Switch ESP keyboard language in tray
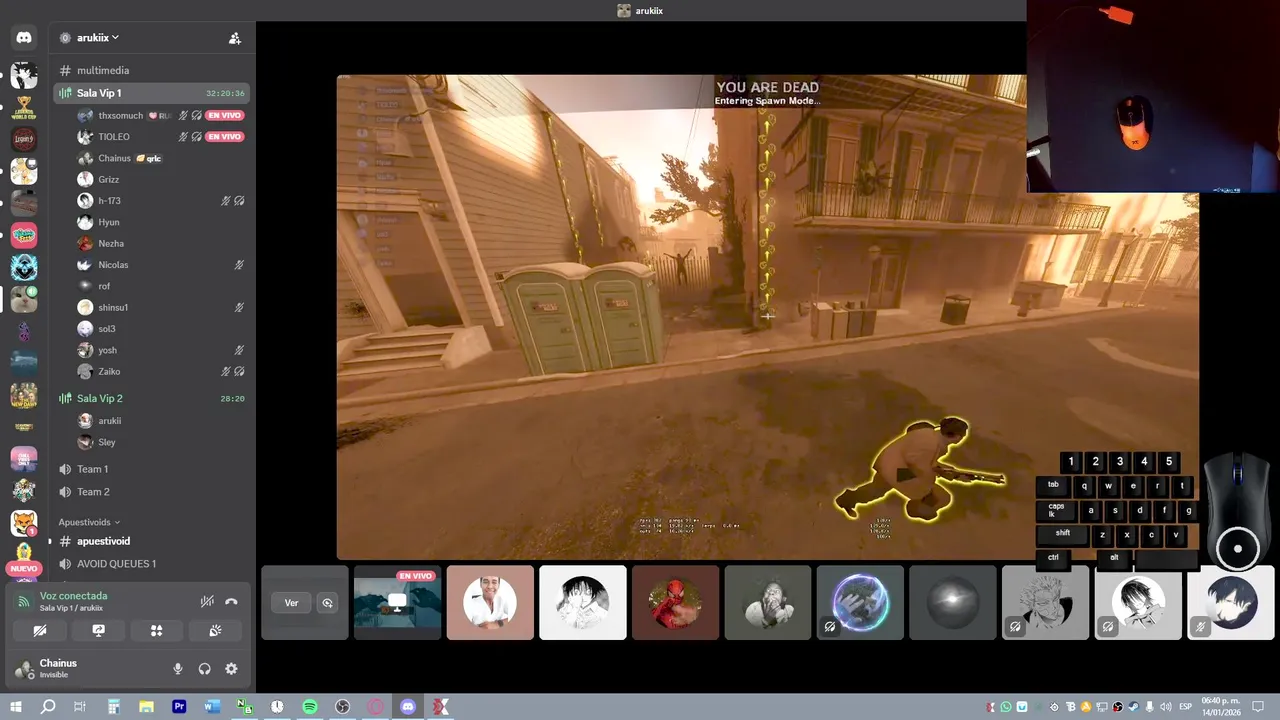Viewport: 1280px width, 720px height. tap(1187, 708)
